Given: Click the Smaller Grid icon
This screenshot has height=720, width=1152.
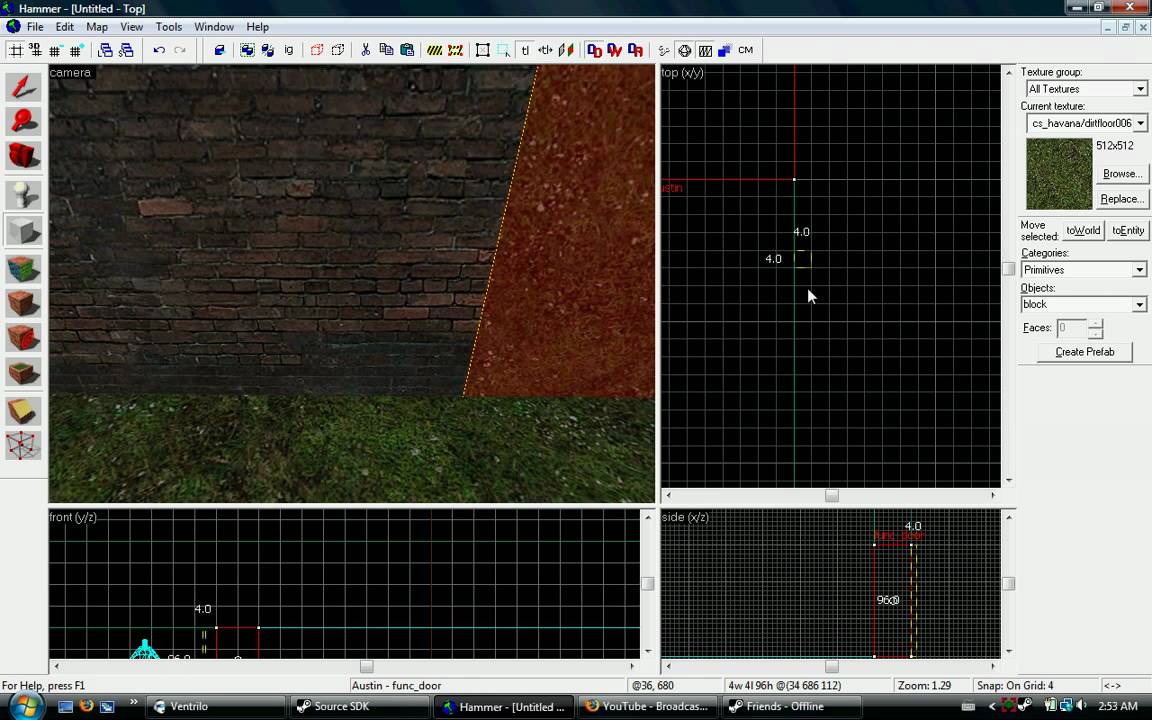Looking at the screenshot, I should click(x=55, y=50).
